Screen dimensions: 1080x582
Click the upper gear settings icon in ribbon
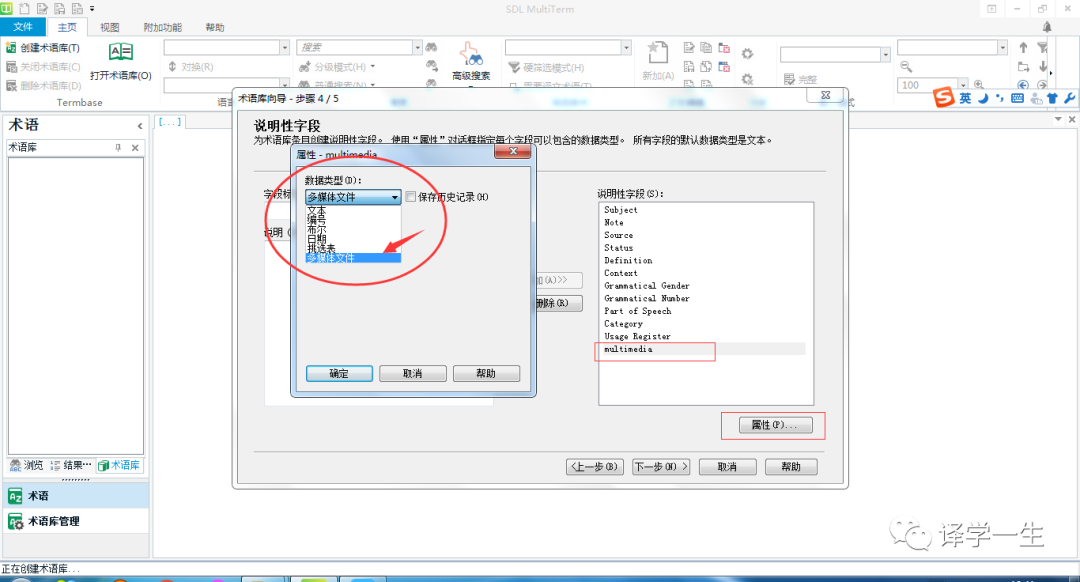[x=747, y=54]
